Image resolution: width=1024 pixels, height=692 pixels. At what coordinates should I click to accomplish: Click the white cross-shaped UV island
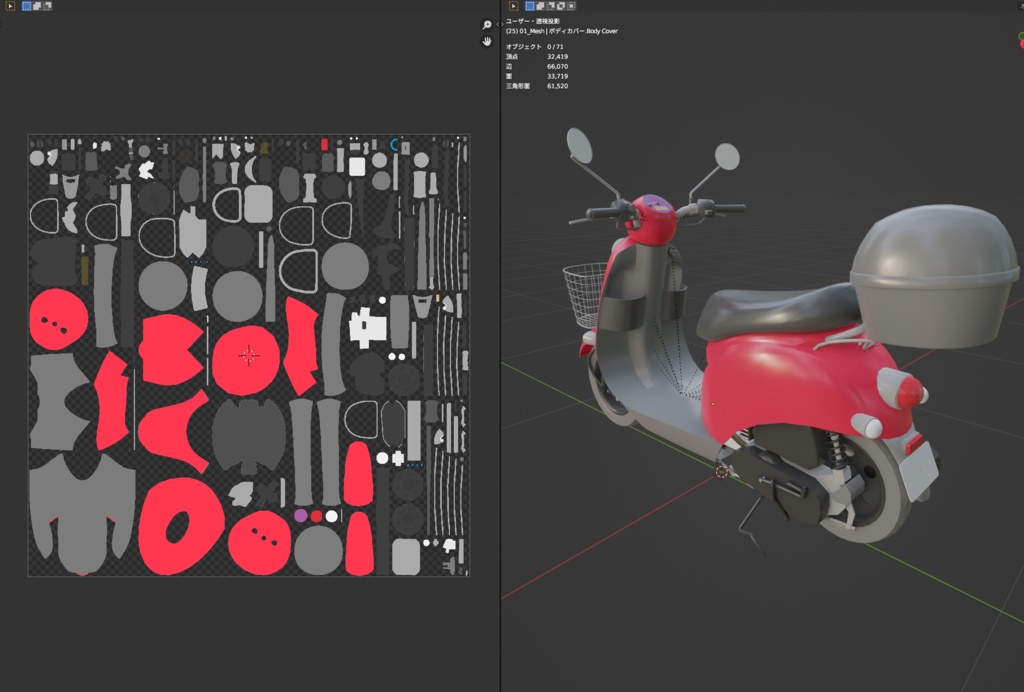click(368, 328)
